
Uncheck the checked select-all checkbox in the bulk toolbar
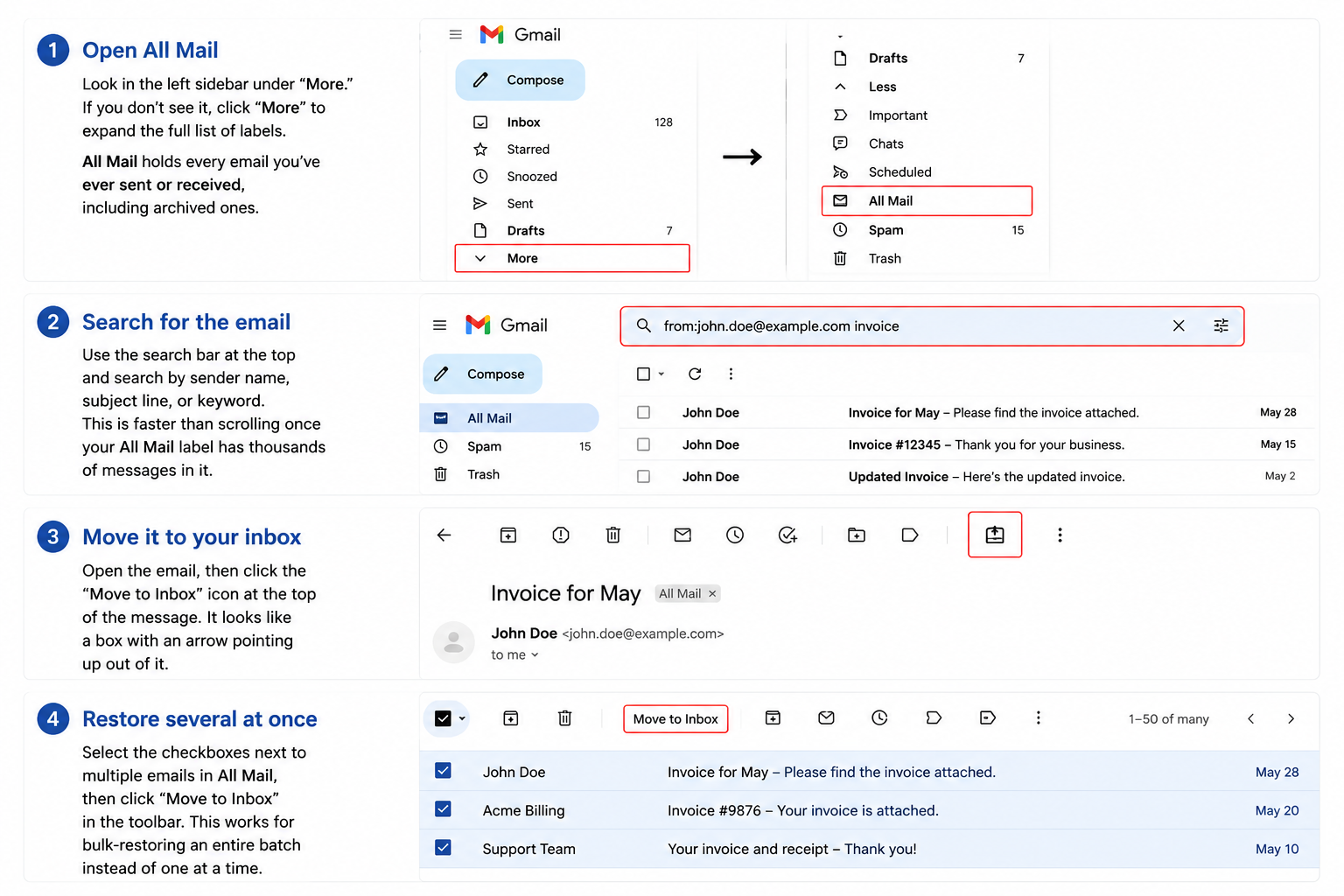(x=443, y=718)
